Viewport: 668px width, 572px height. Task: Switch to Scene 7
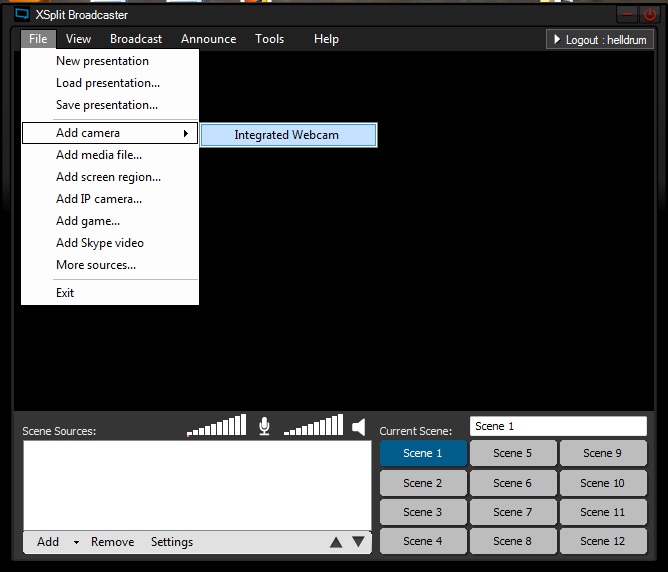(513, 512)
